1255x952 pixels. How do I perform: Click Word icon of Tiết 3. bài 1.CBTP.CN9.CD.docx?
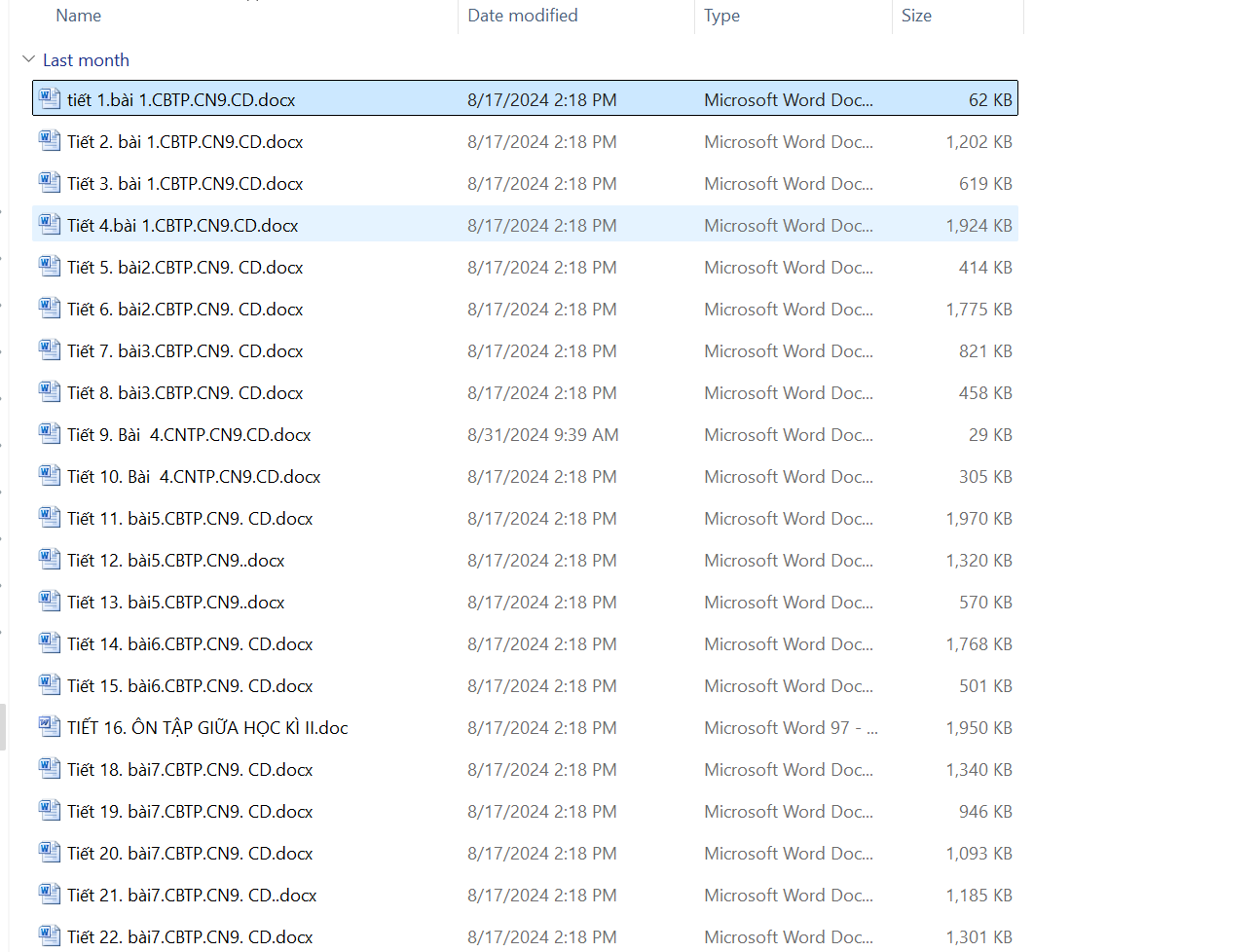pos(50,182)
